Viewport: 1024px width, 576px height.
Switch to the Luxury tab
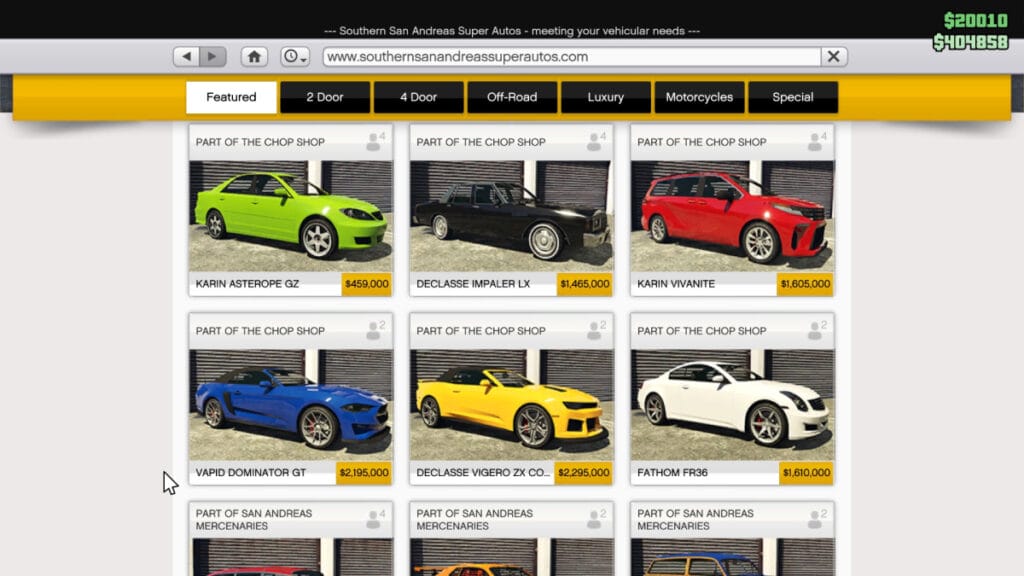tap(605, 97)
